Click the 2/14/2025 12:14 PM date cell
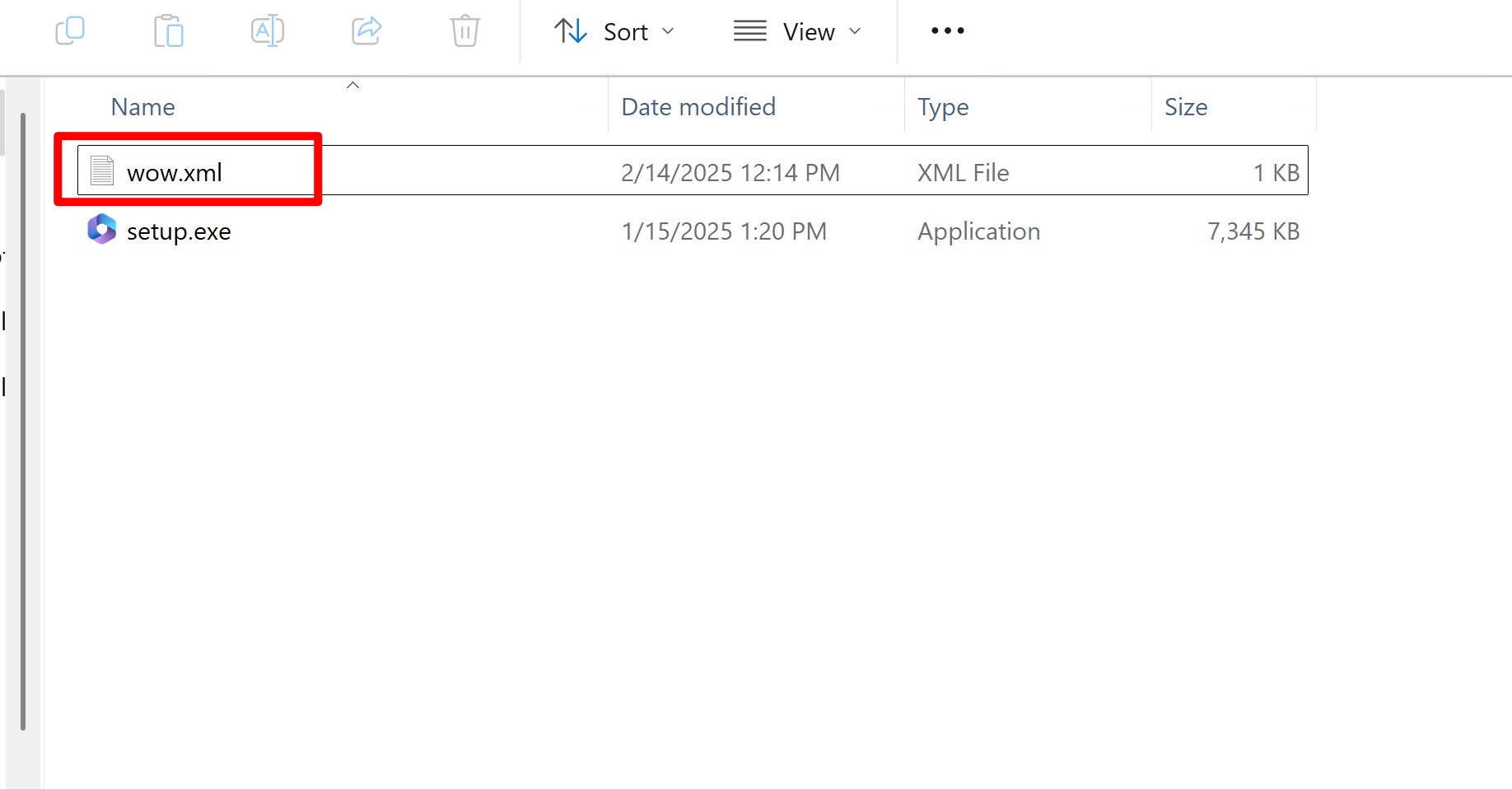Viewport: 1512px width, 789px height. click(x=730, y=172)
